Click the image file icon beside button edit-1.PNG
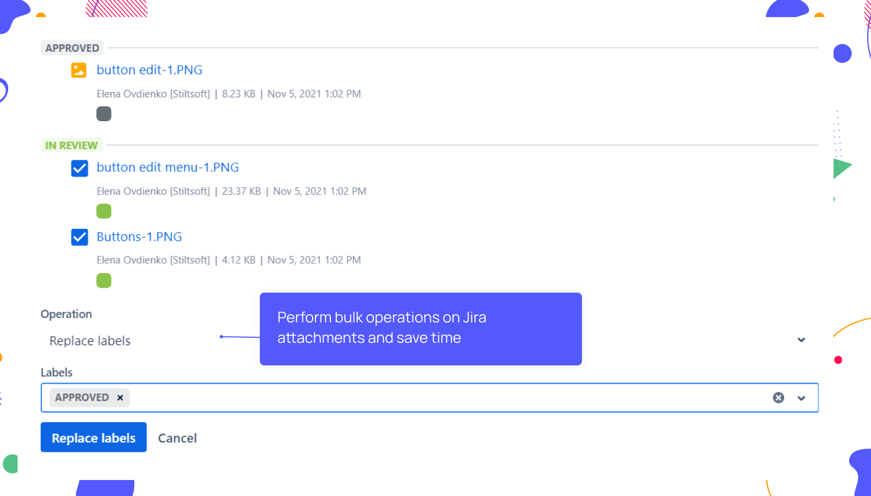This screenshot has height=496, width=871. (79, 70)
